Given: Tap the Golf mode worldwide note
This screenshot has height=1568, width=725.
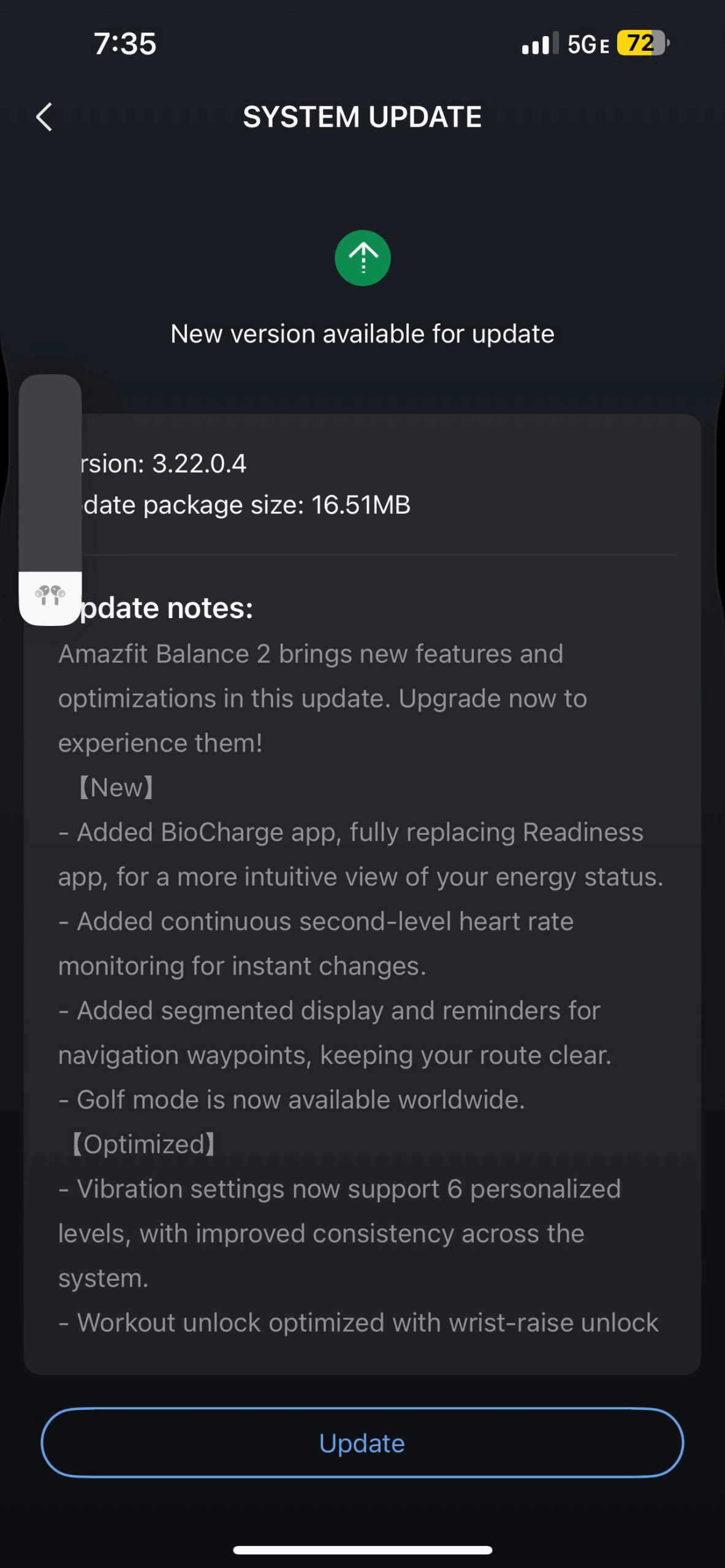Looking at the screenshot, I should 293,1100.
